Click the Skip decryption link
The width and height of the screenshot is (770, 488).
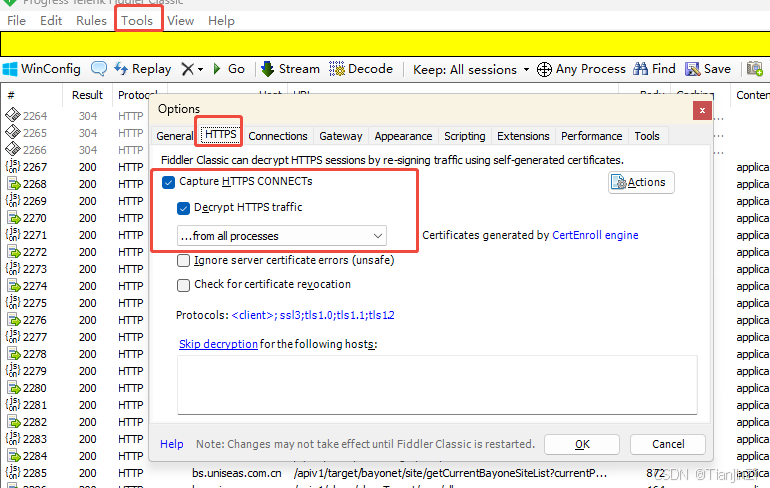tap(218, 344)
